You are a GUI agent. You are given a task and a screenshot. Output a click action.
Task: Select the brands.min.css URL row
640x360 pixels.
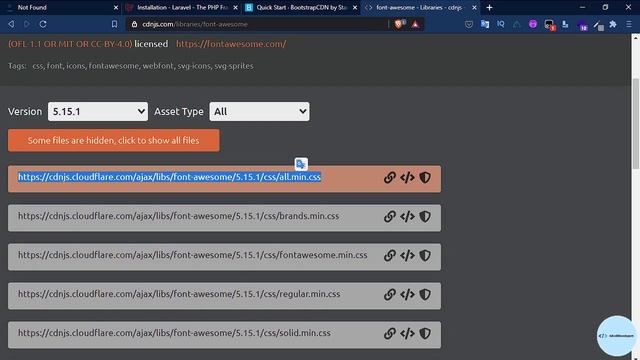point(224,218)
